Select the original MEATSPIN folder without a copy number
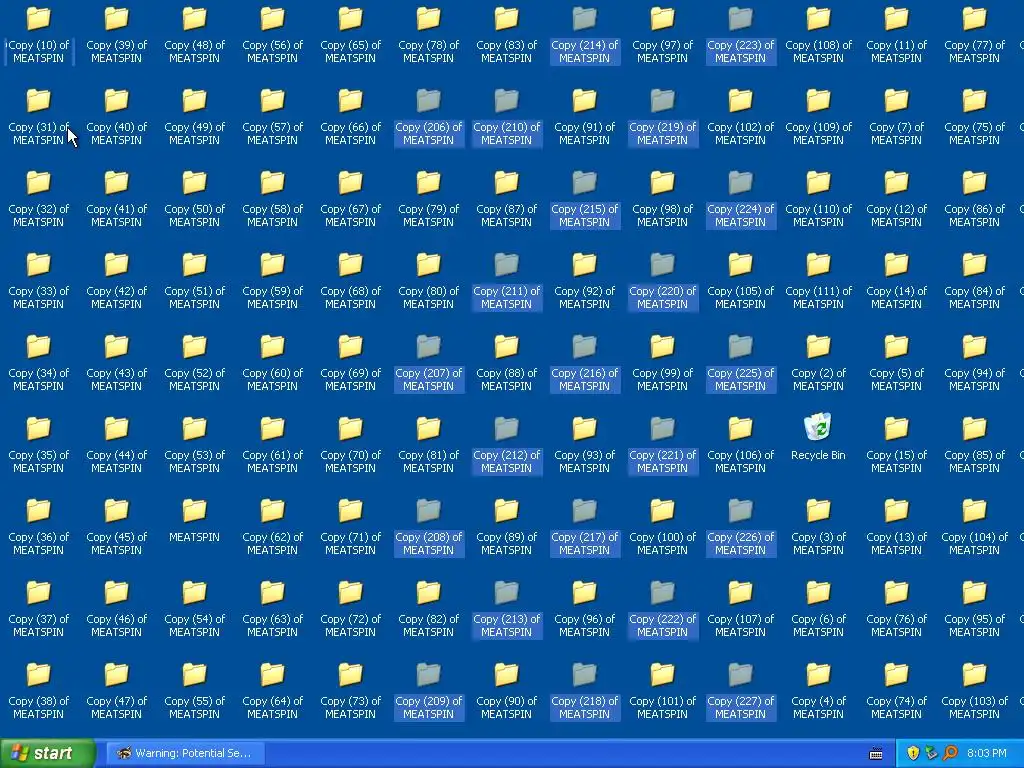This screenshot has width=1024, height=768. pos(194,520)
